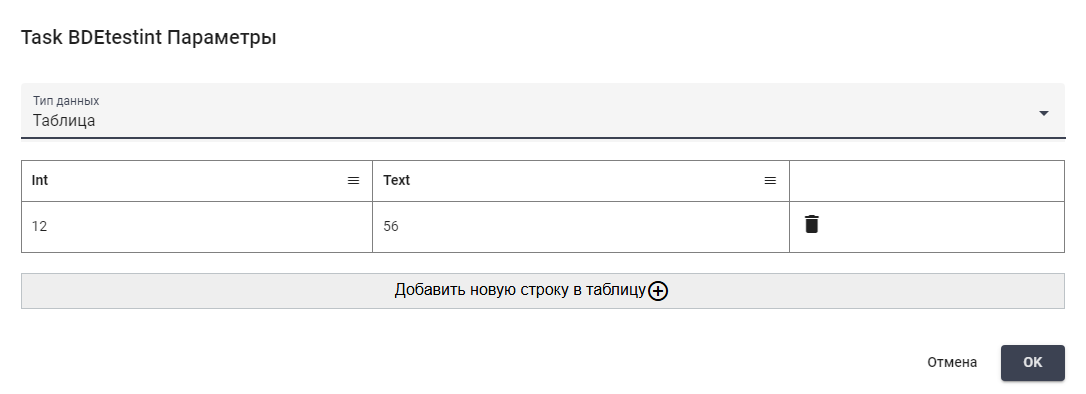Click the empty header of the actions column

(x=927, y=181)
